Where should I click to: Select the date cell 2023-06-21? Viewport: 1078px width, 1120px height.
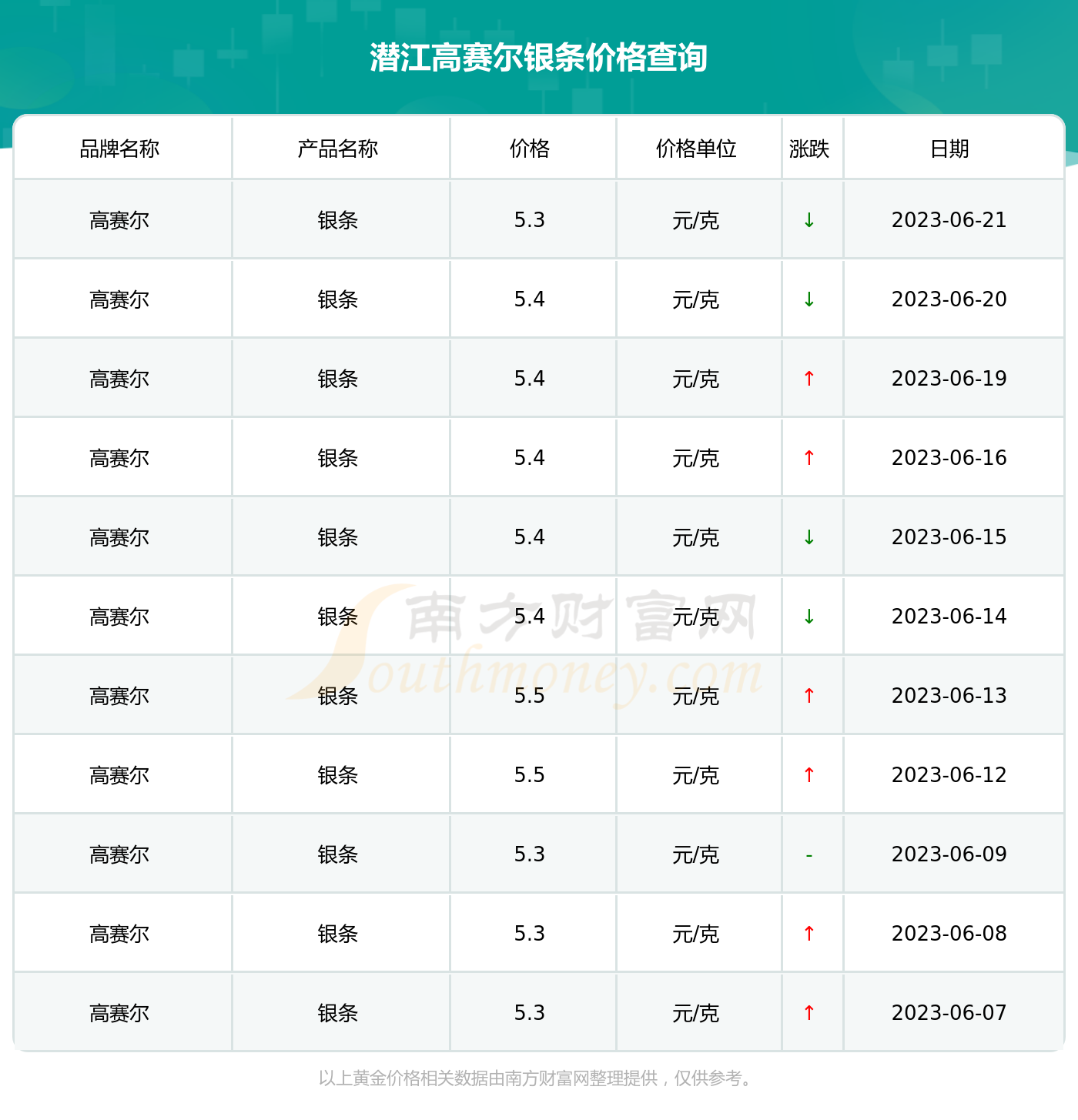coord(949,220)
